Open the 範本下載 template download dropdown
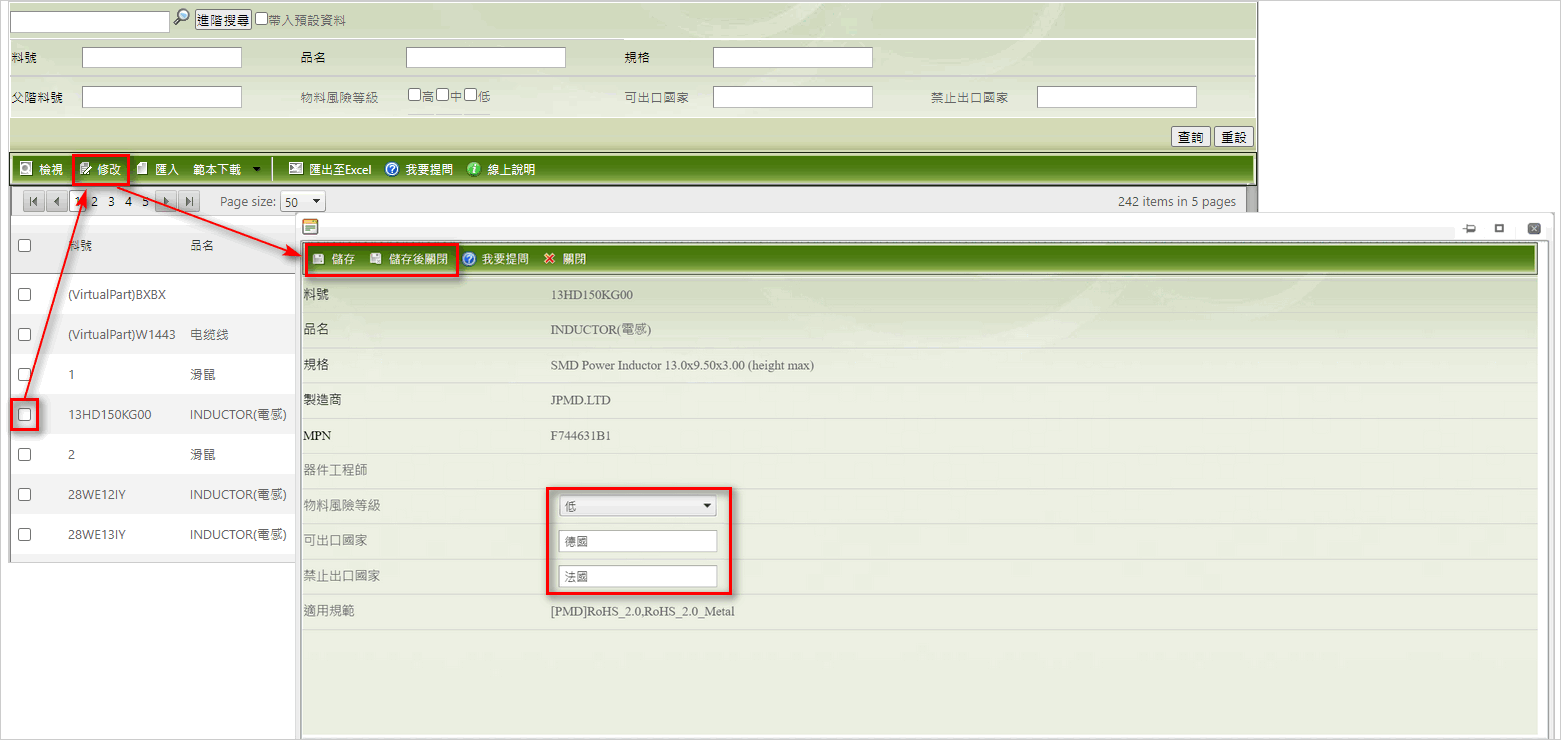The width and height of the screenshot is (1561, 740). [227, 170]
